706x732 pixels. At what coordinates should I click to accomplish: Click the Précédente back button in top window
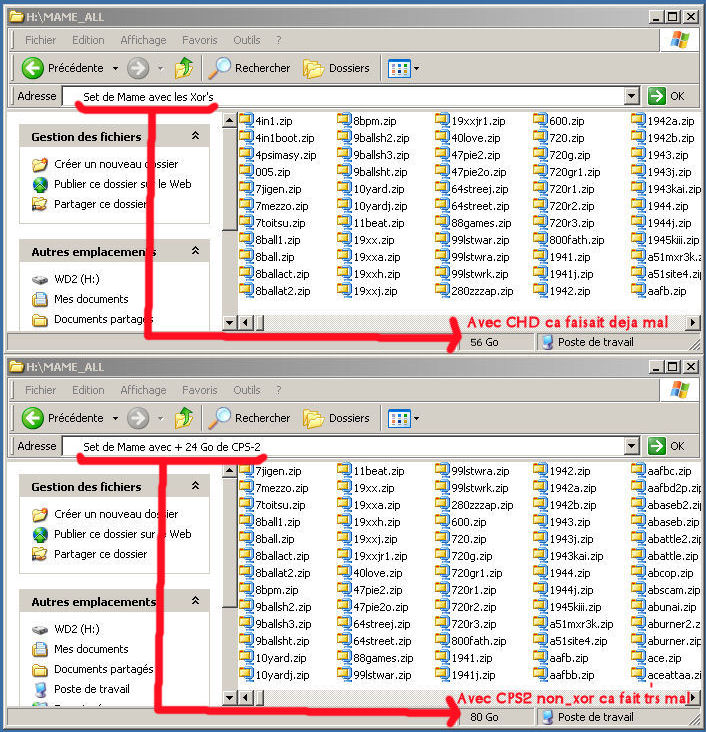pos(63,68)
